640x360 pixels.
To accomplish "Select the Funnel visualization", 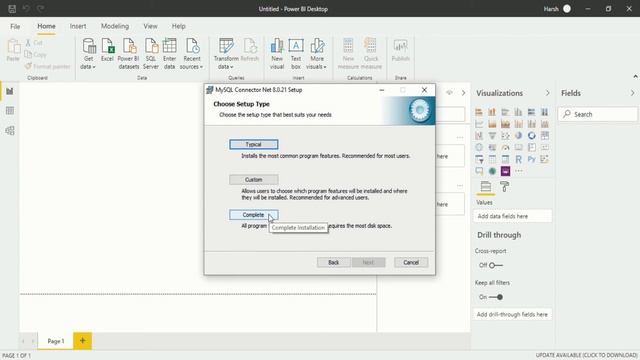I will [x=492, y=136].
